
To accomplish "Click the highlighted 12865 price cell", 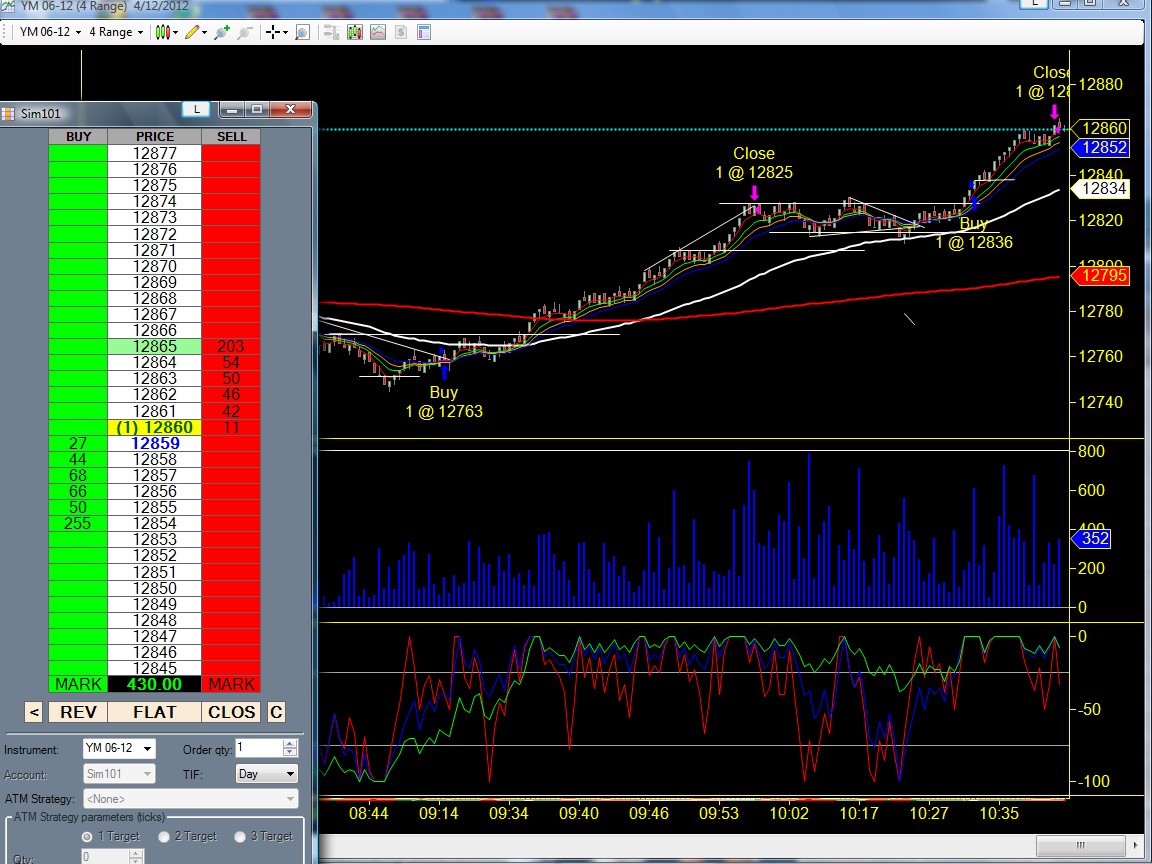I will [154, 347].
